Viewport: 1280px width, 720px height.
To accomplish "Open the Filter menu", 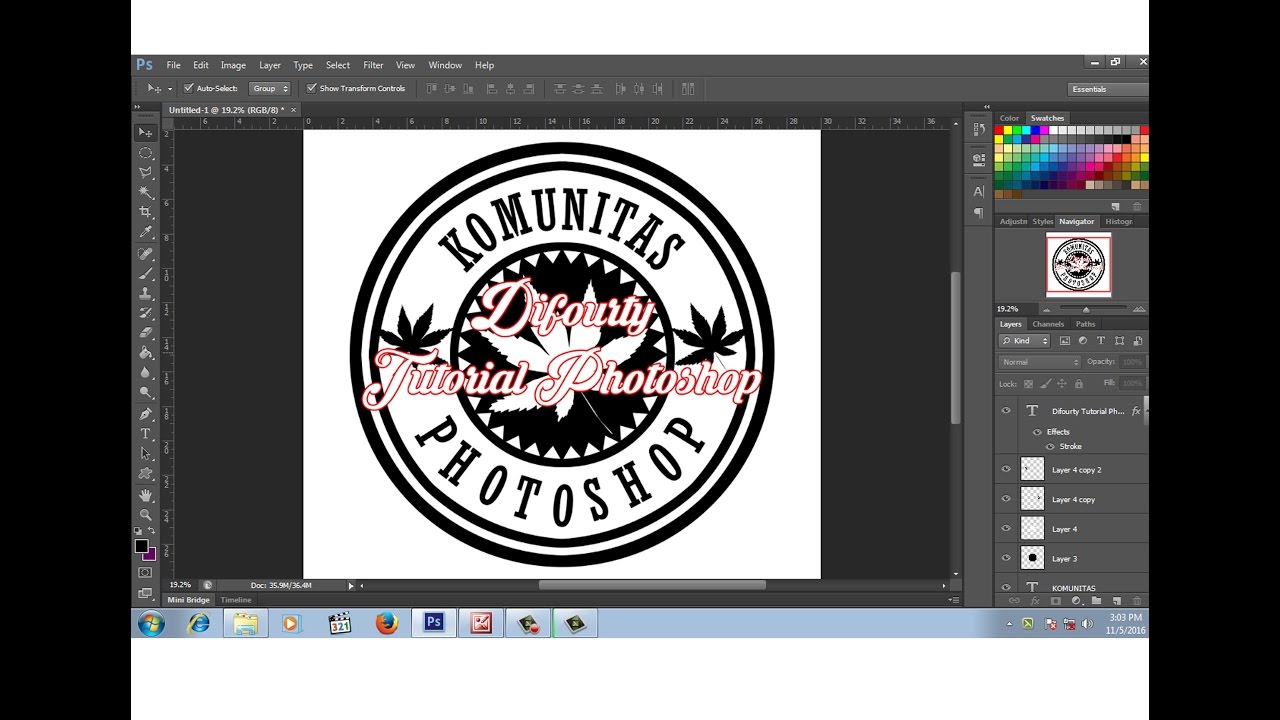I will 373,65.
